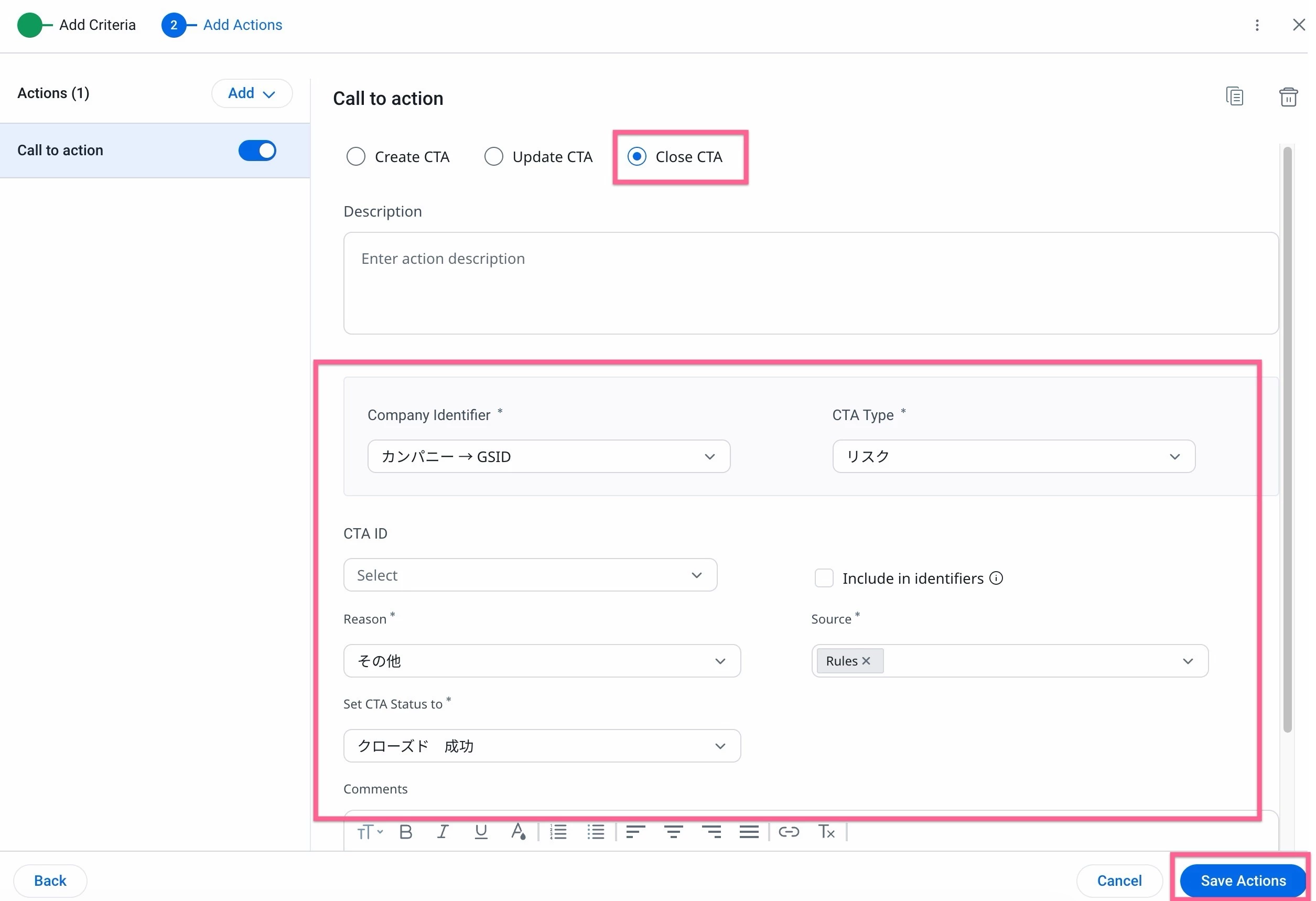
Task: Open the Set CTA Status to dropdown
Action: (x=542, y=746)
